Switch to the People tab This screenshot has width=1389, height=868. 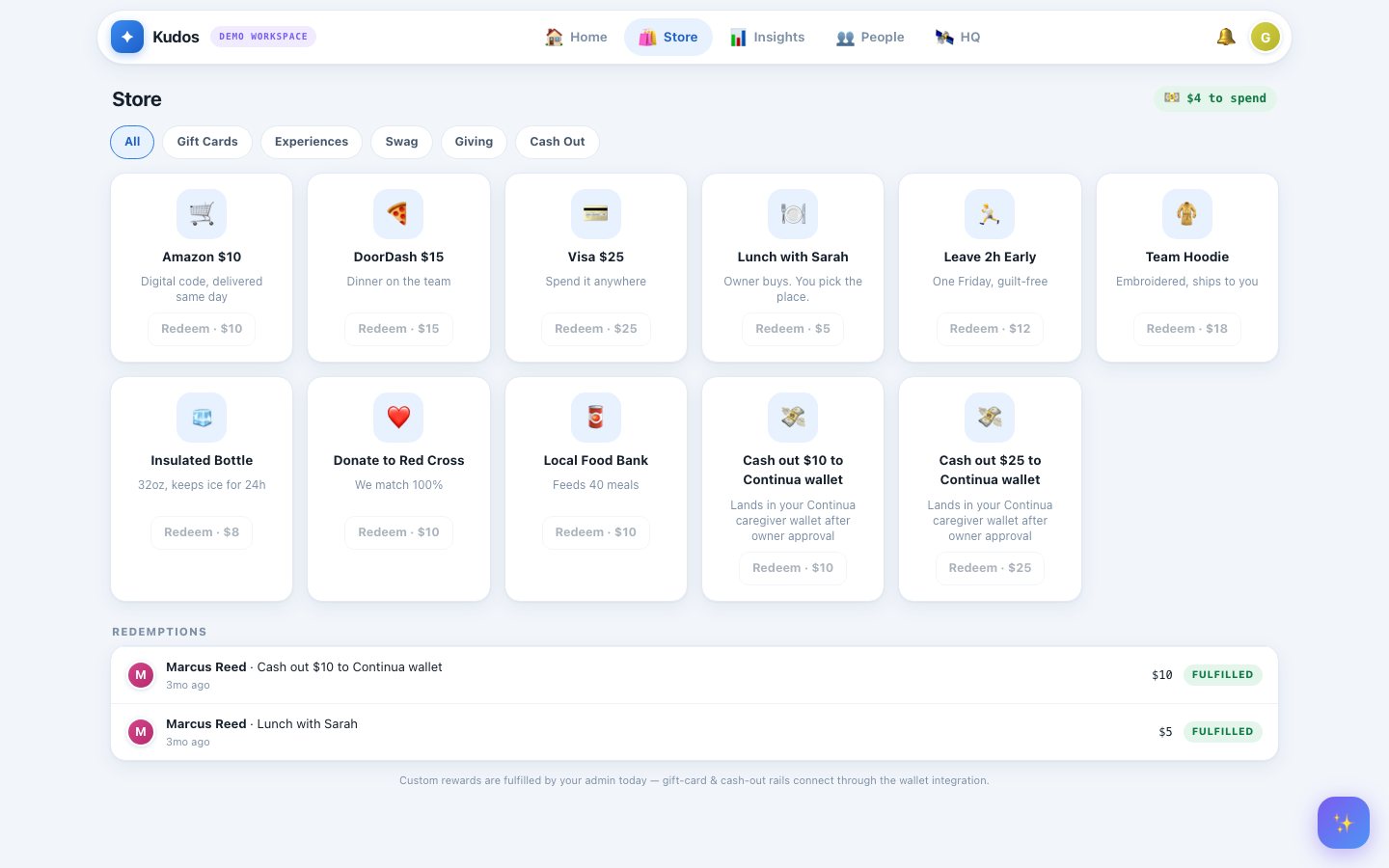click(x=870, y=37)
